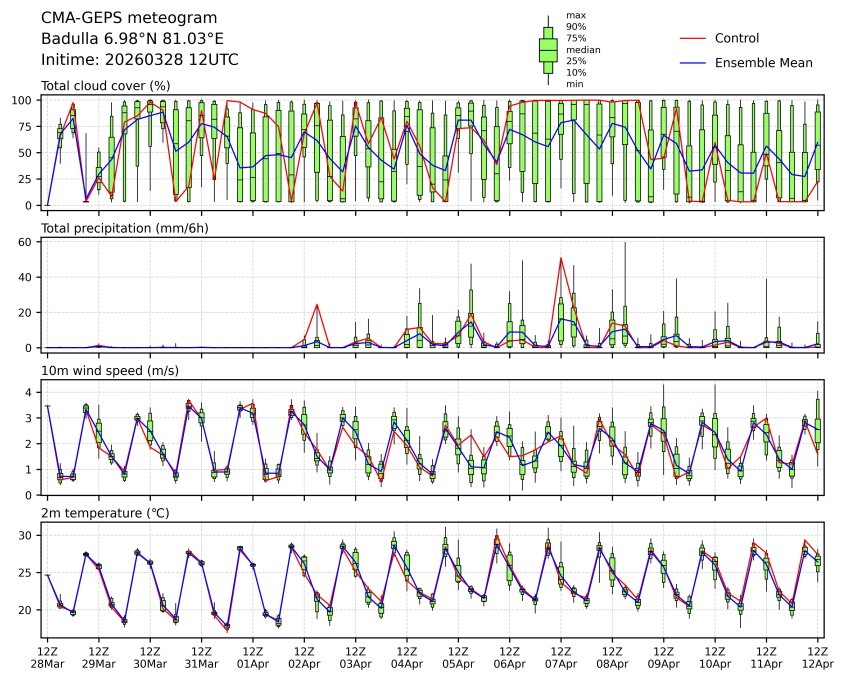This screenshot has width=845, height=681.
Task: Click the "2m temperature (°C)" panel title
Action: [103, 513]
